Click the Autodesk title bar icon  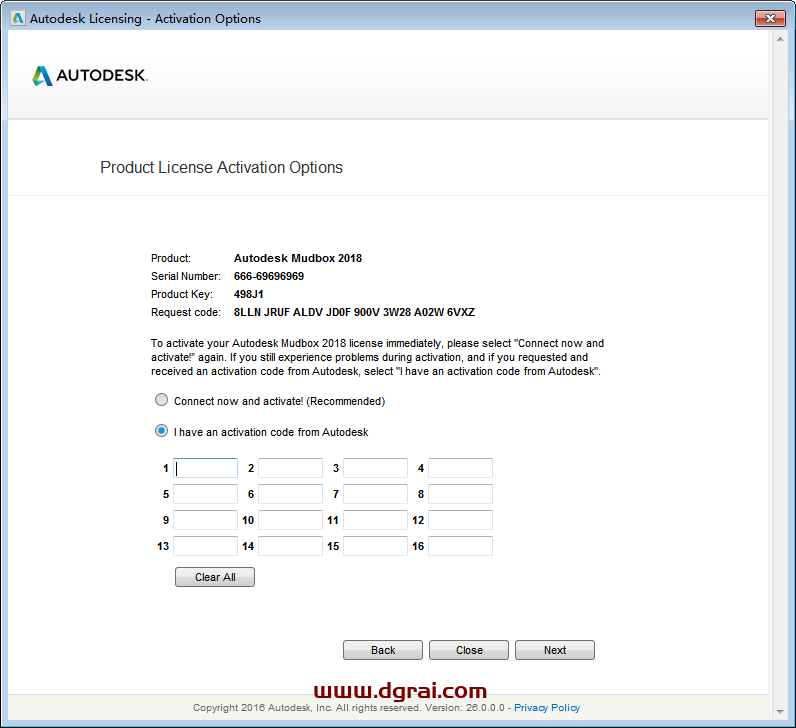[18, 18]
